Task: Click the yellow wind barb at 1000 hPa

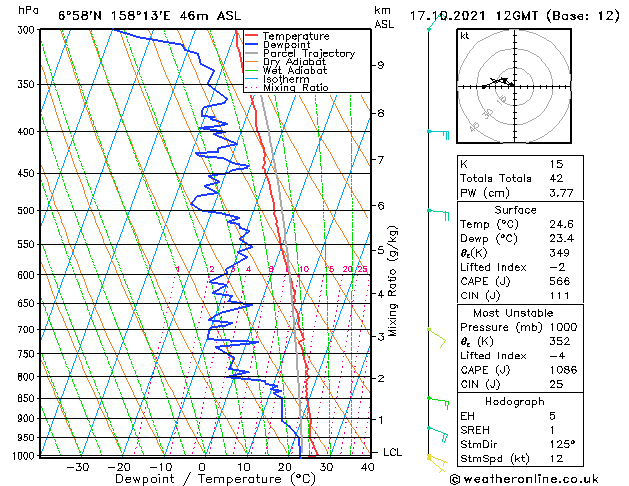Action: [x=437, y=463]
